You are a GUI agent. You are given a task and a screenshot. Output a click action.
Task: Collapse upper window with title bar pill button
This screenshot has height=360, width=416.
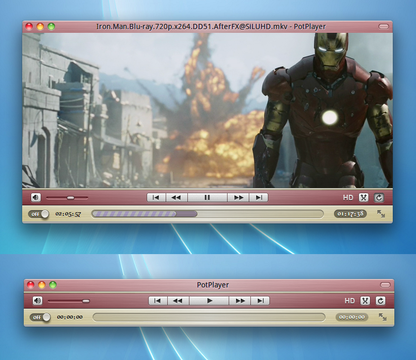point(384,26)
